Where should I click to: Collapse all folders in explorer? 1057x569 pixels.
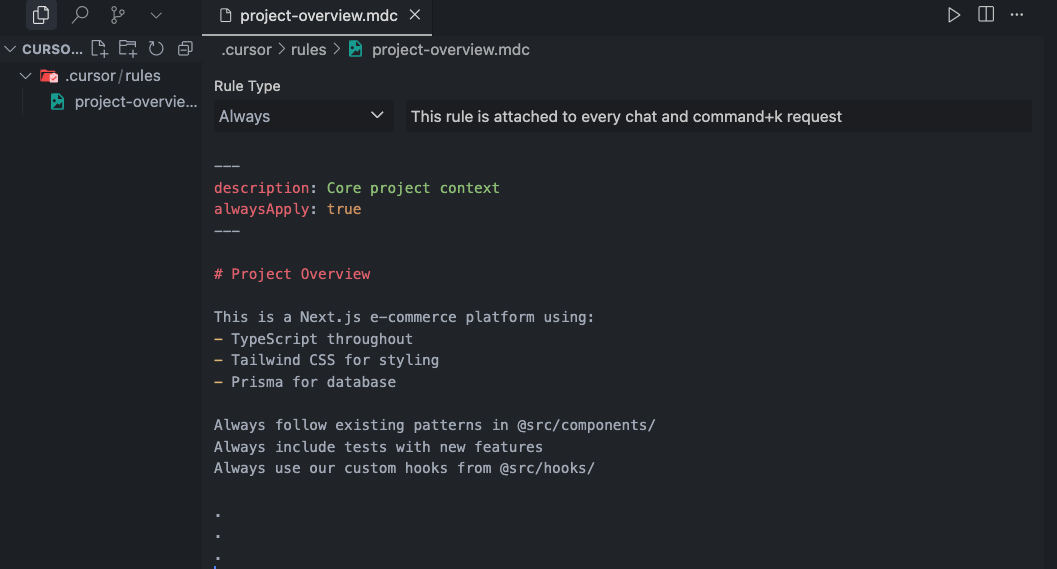click(x=185, y=49)
